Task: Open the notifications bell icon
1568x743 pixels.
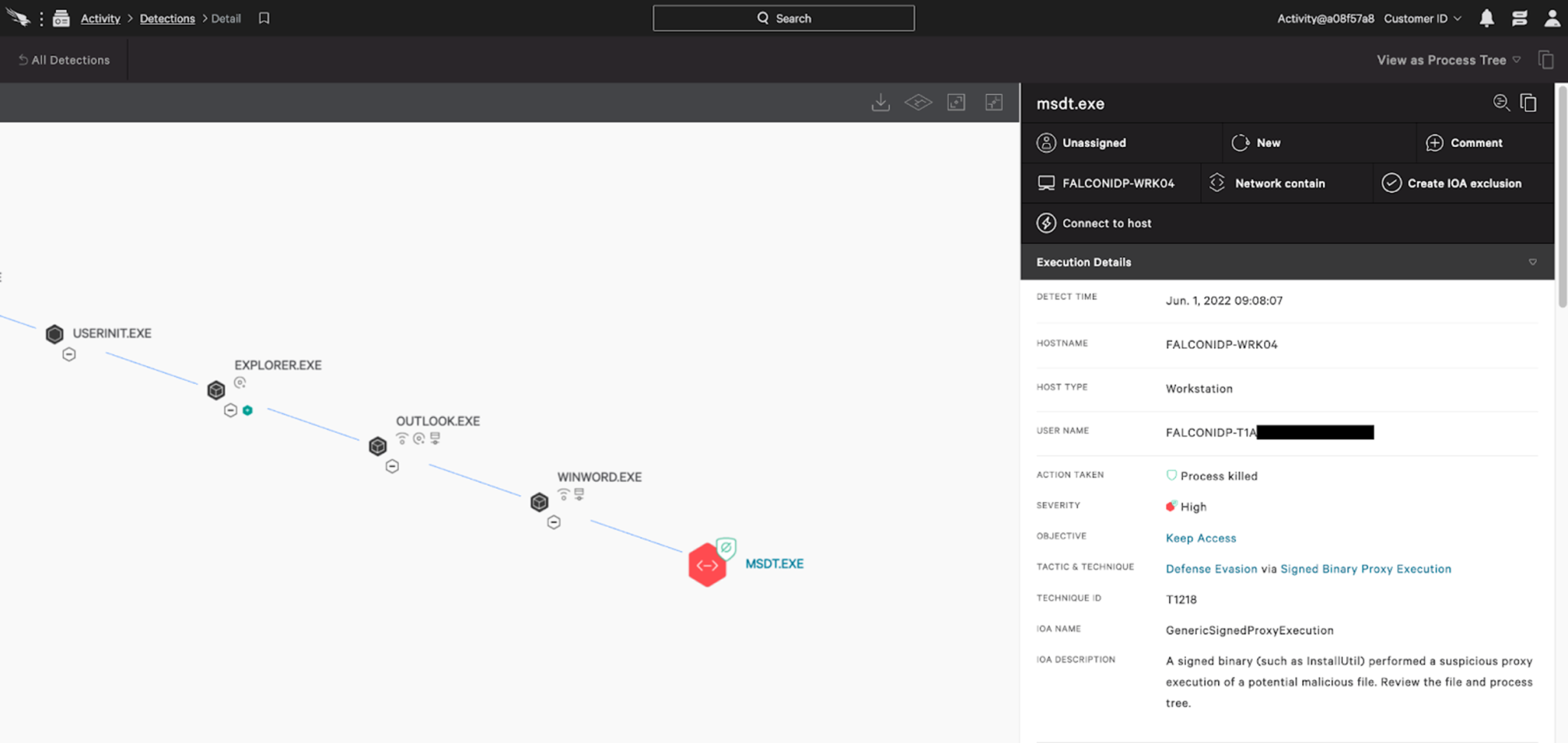Action: point(1486,18)
